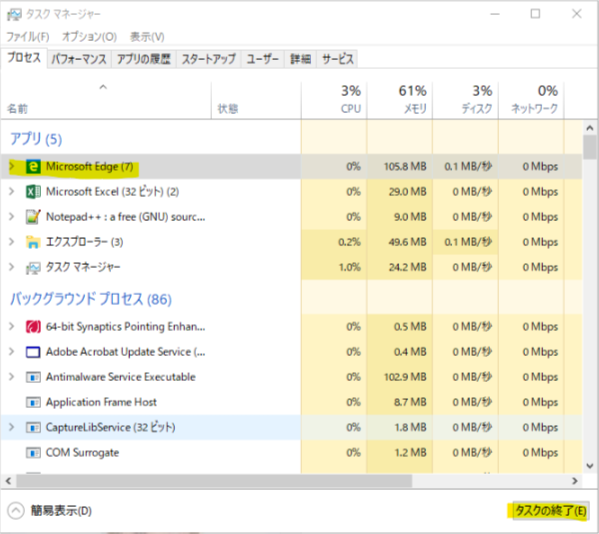Expand the Microsoft Excel process group
The height and width of the screenshot is (534, 599).
click(x=11, y=191)
